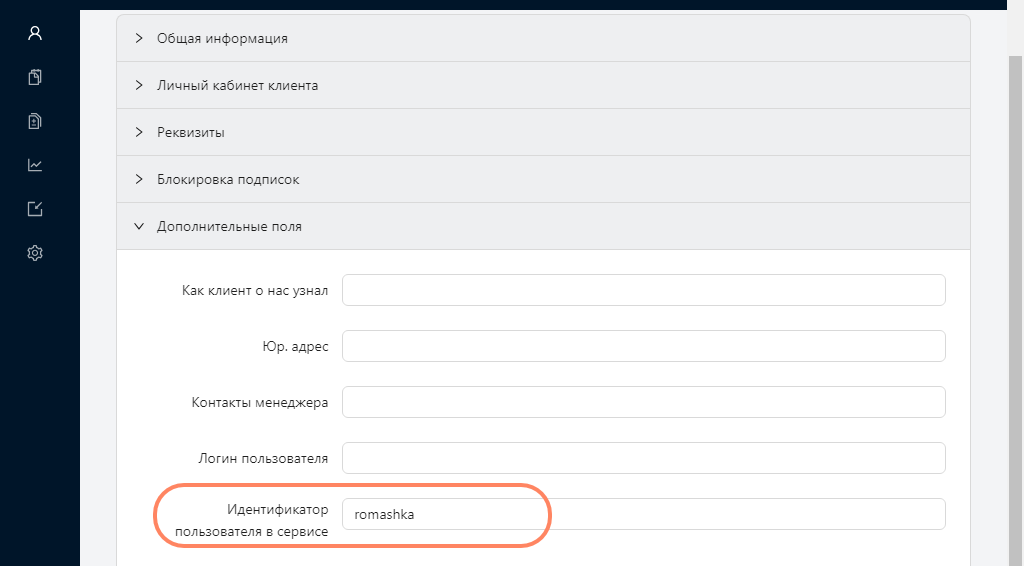
Task: Click the Контакты менеджера label
Action: [x=260, y=403]
